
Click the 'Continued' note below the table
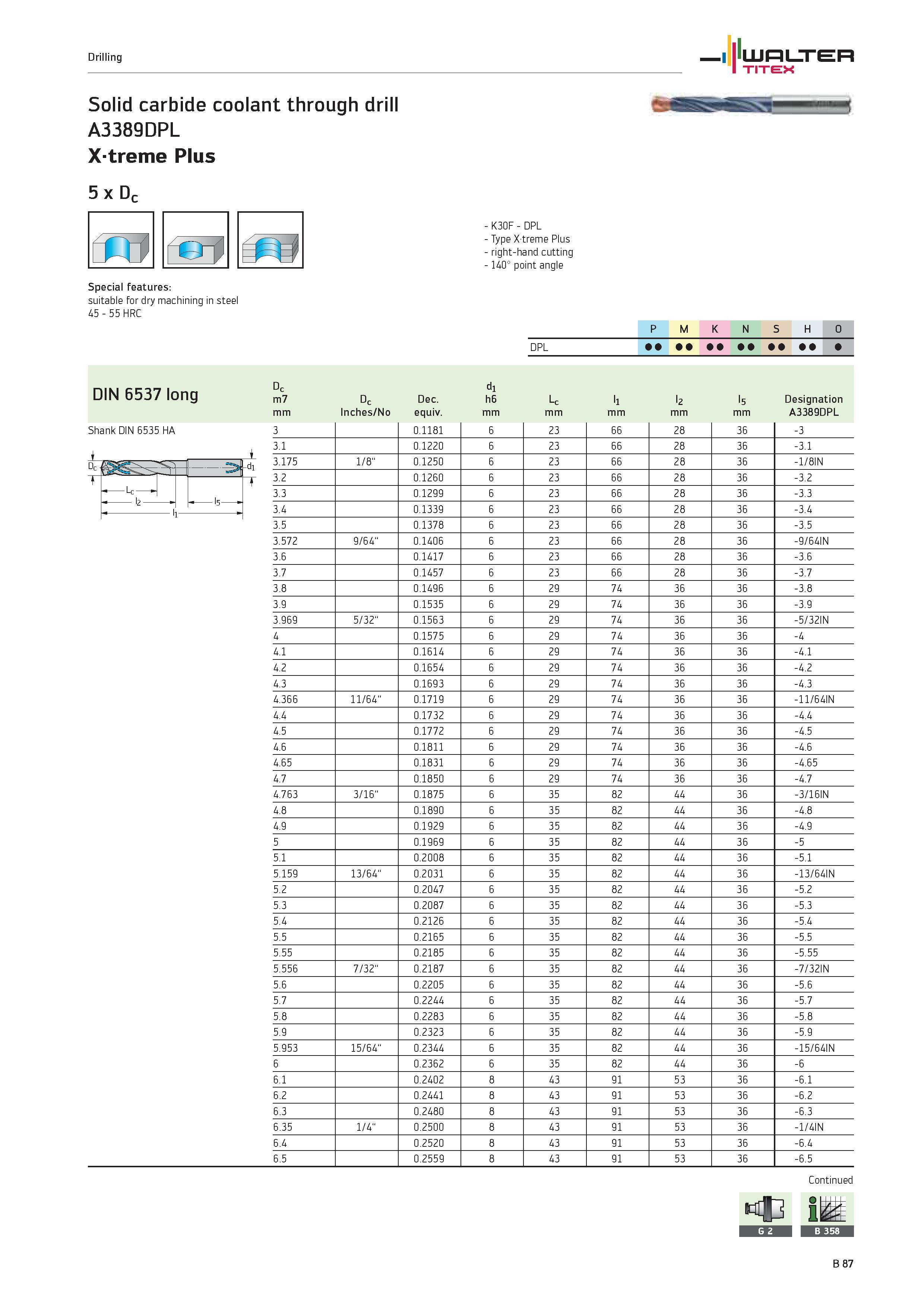(x=830, y=1180)
